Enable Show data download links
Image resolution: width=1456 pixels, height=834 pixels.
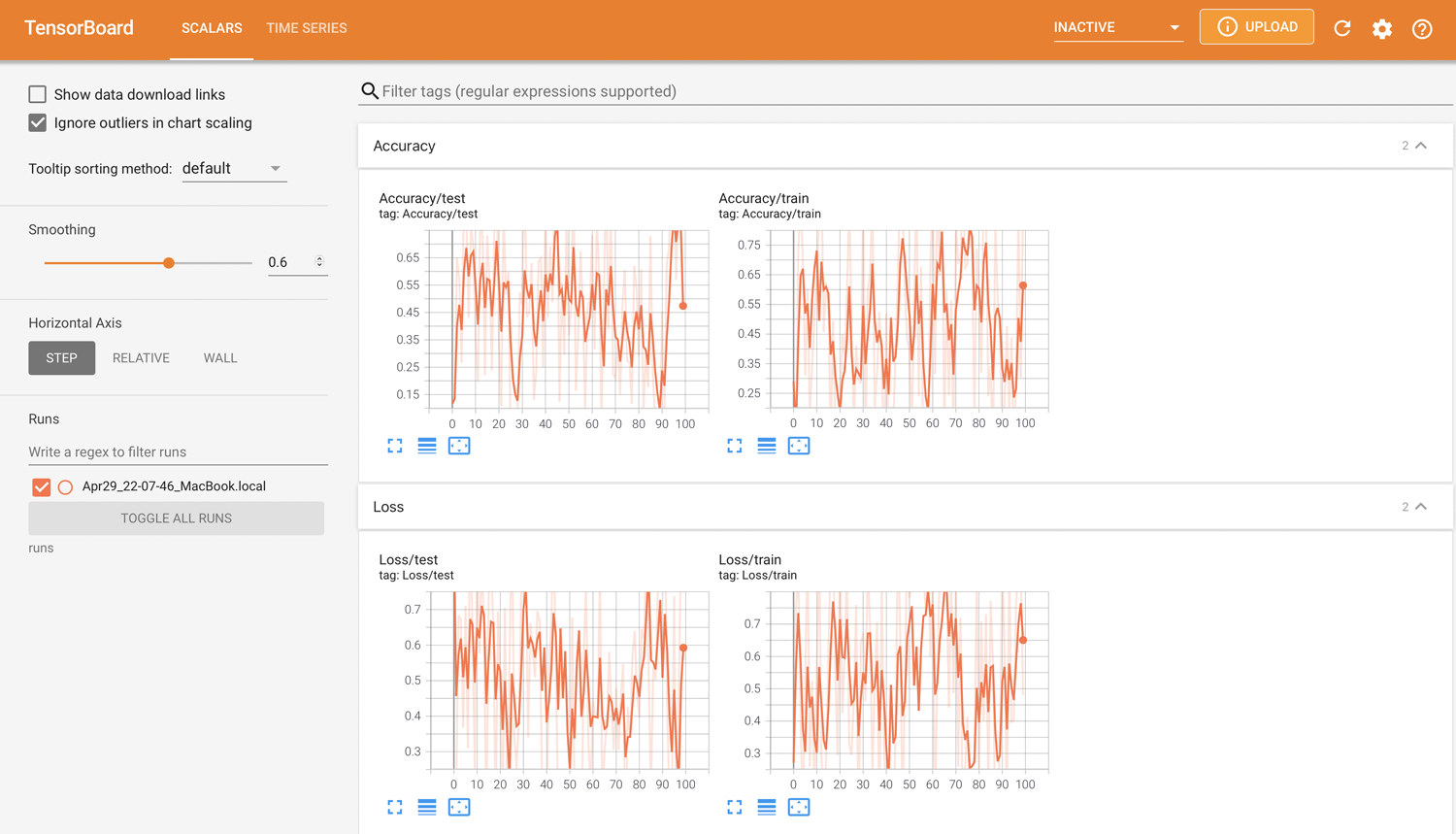pos(36,93)
